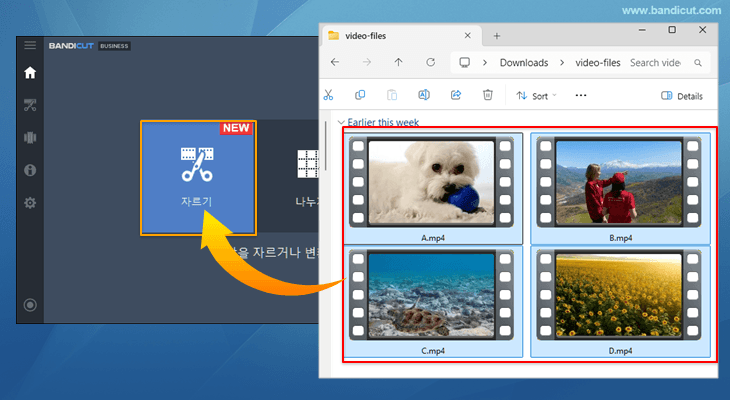Click the Explorer Rename icon
Viewport: 730px width, 400px height.
(424, 95)
